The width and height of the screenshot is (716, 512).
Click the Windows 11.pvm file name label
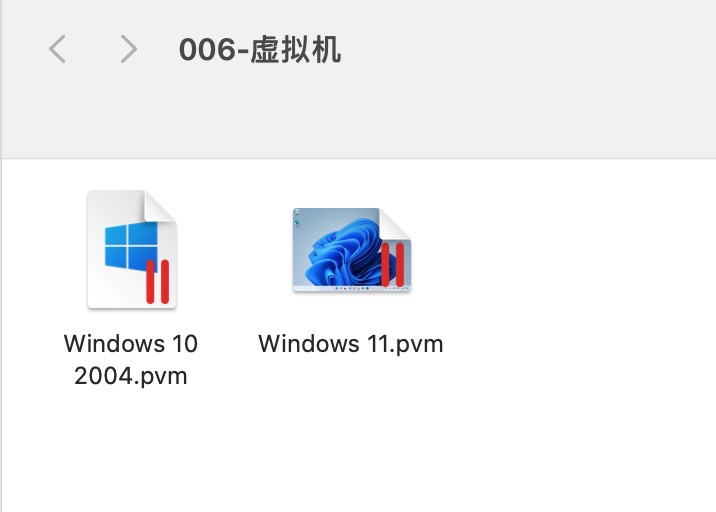[351, 343]
